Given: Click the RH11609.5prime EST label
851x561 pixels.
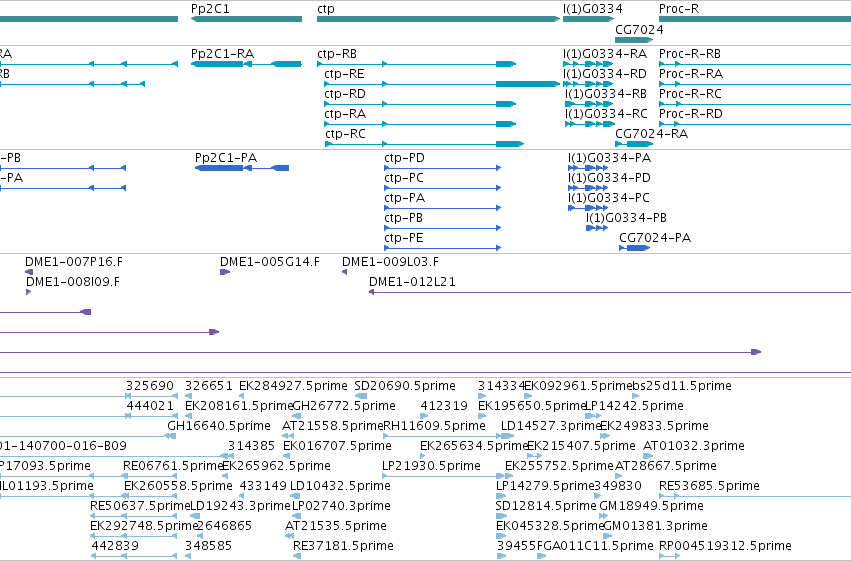Looking at the screenshot, I should click(x=434, y=426).
